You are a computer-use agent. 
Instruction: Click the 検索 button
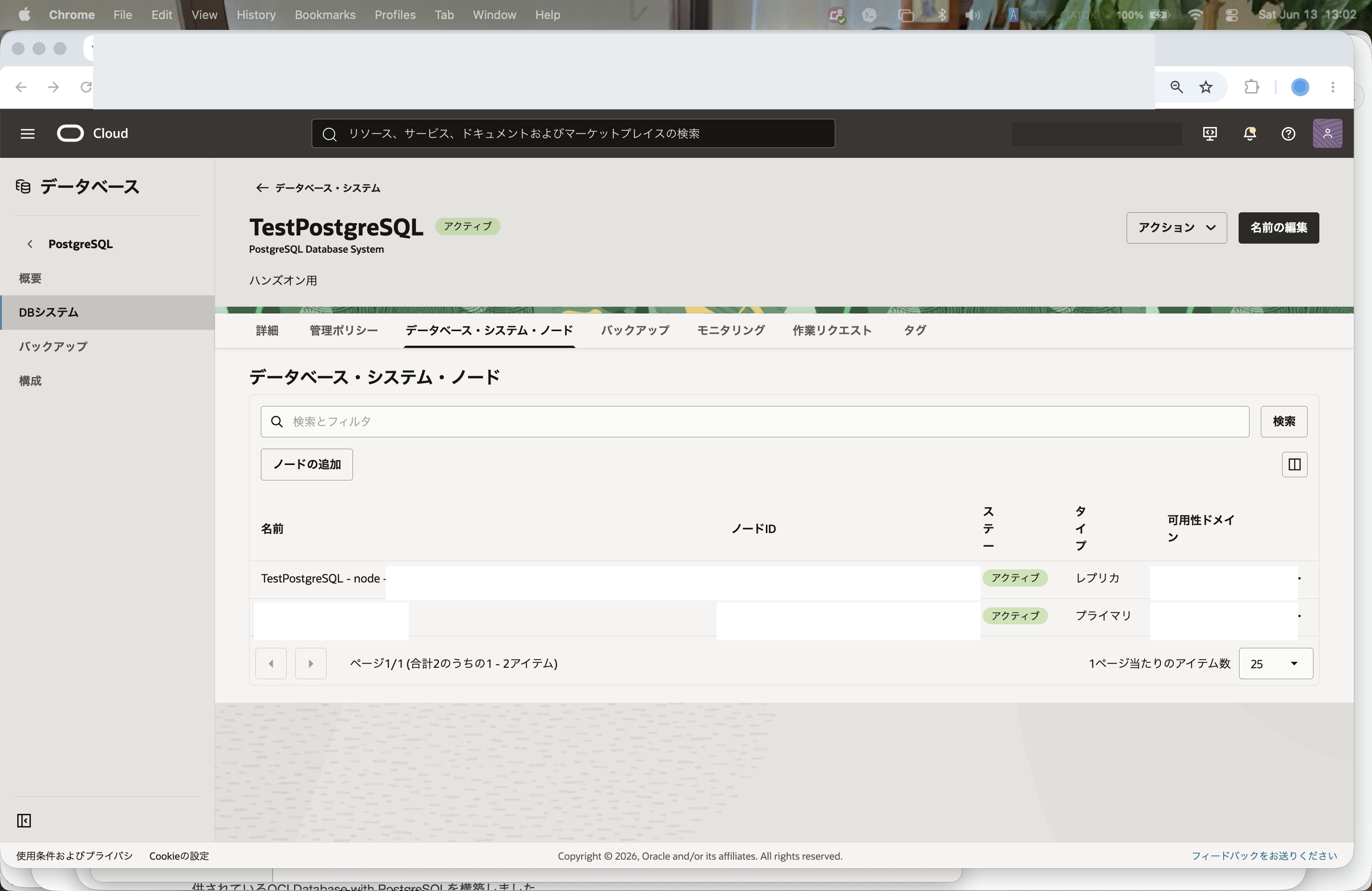coord(1283,421)
